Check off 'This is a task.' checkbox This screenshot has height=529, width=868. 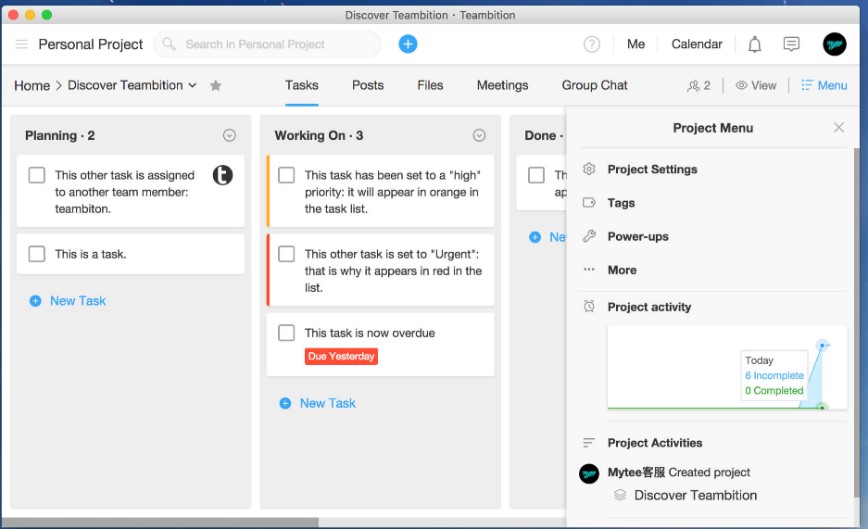[37, 254]
